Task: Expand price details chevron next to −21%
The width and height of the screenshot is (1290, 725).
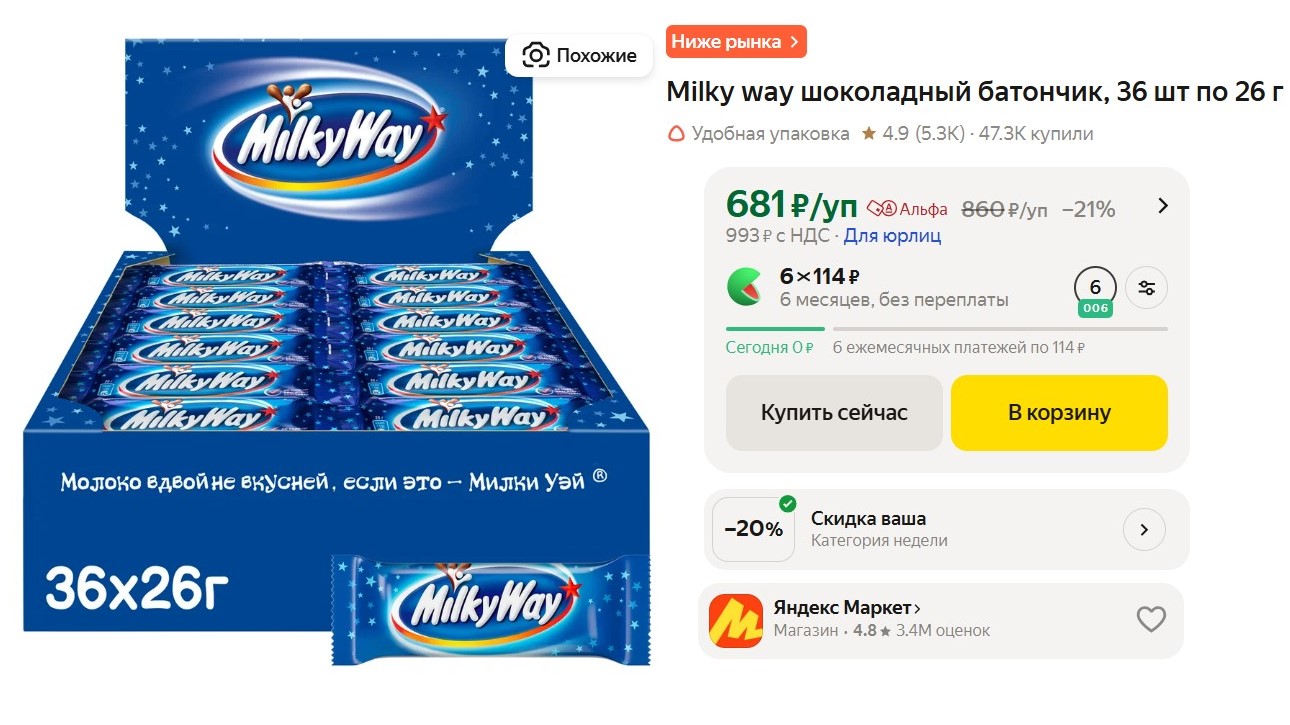Action: 1163,206
